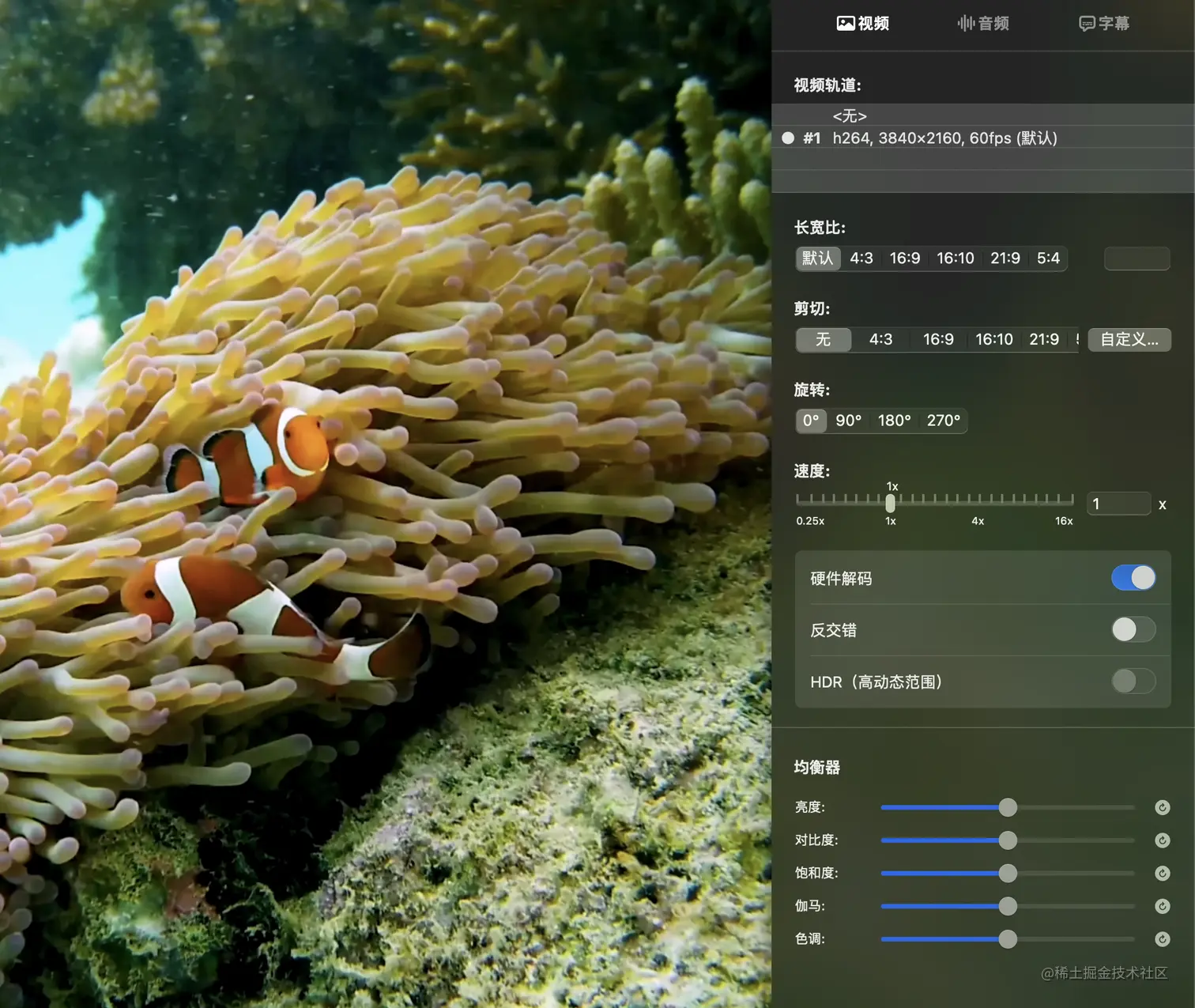Set crop to 16:10

click(x=993, y=339)
